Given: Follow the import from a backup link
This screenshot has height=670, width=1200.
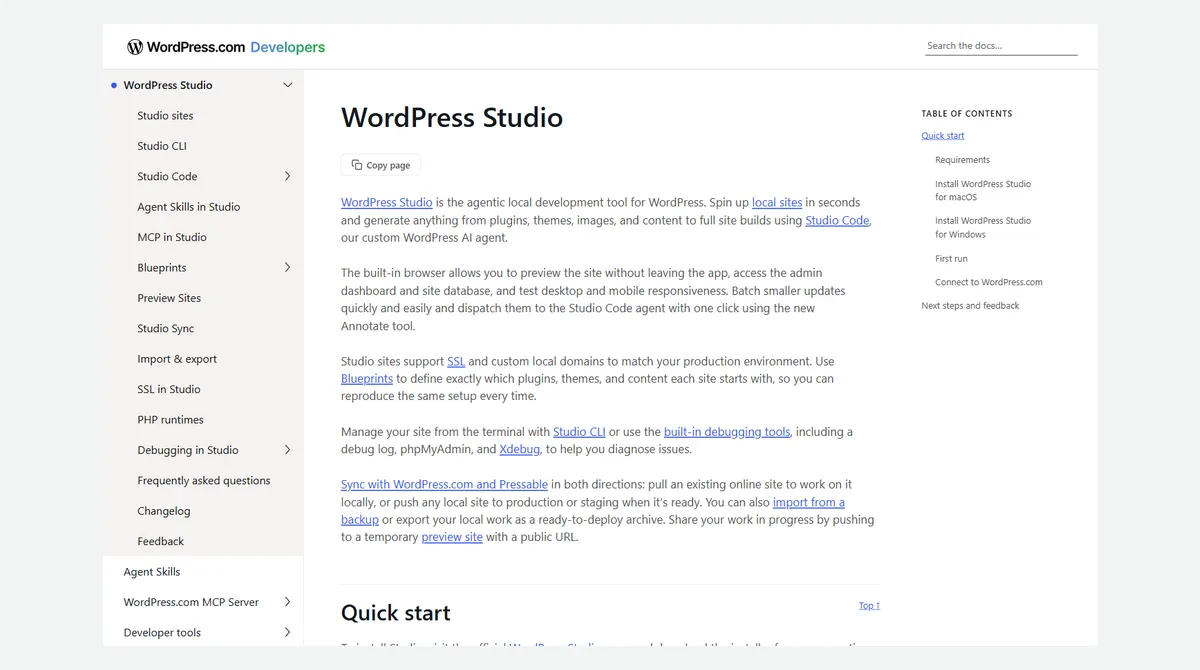Looking at the screenshot, I should pyautogui.click(x=809, y=502).
